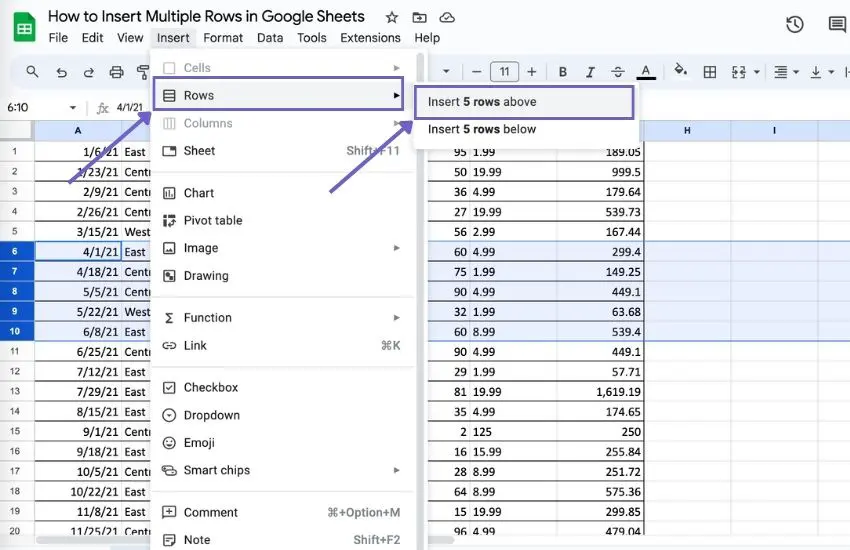
Task: Select row 11 header
Action: pyautogui.click(x=15, y=351)
